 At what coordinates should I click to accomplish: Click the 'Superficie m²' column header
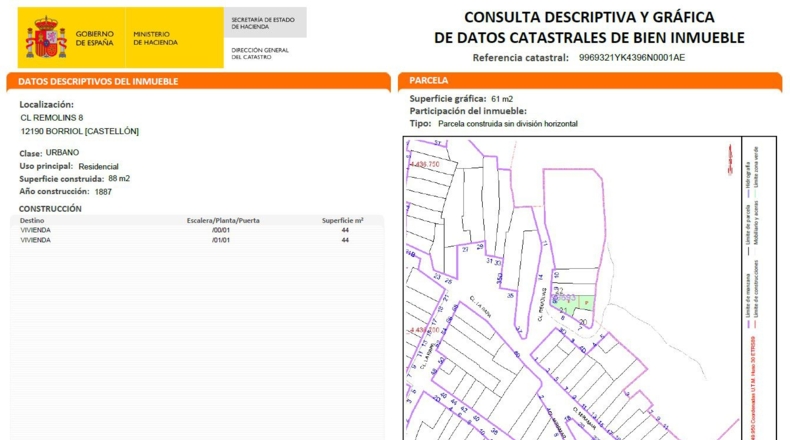pos(343,220)
